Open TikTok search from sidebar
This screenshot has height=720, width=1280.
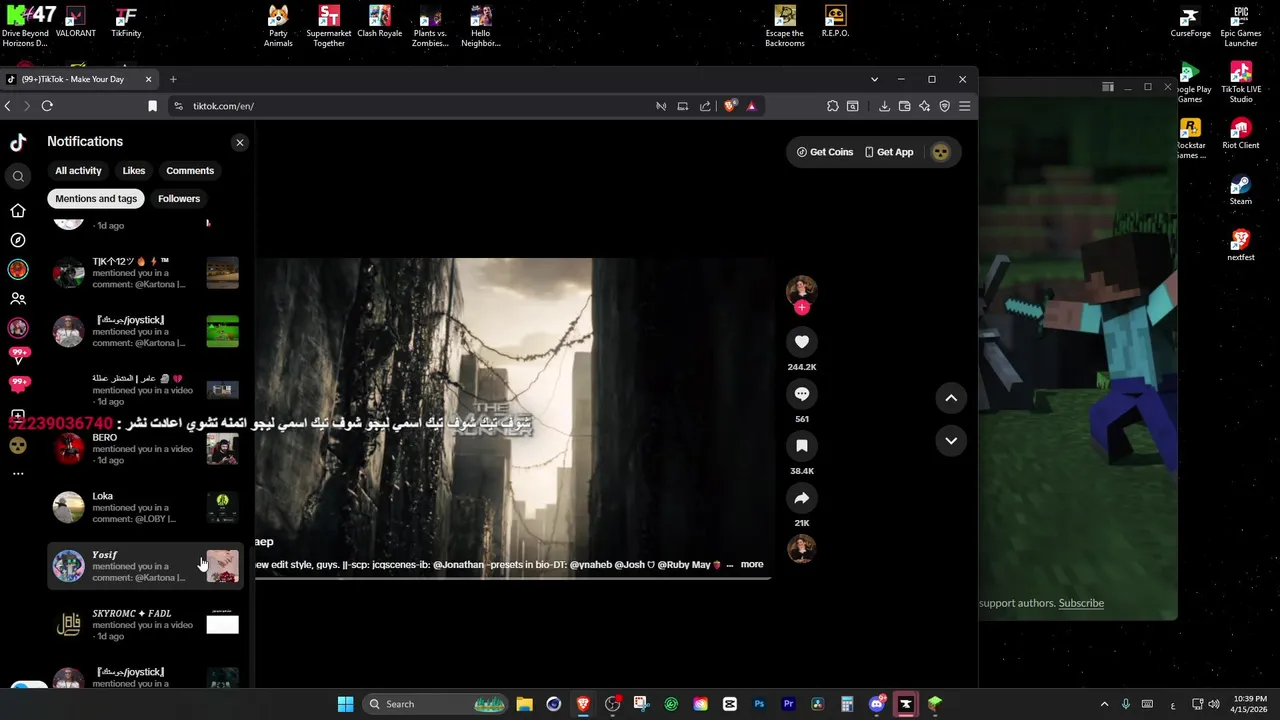tap(18, 177)
